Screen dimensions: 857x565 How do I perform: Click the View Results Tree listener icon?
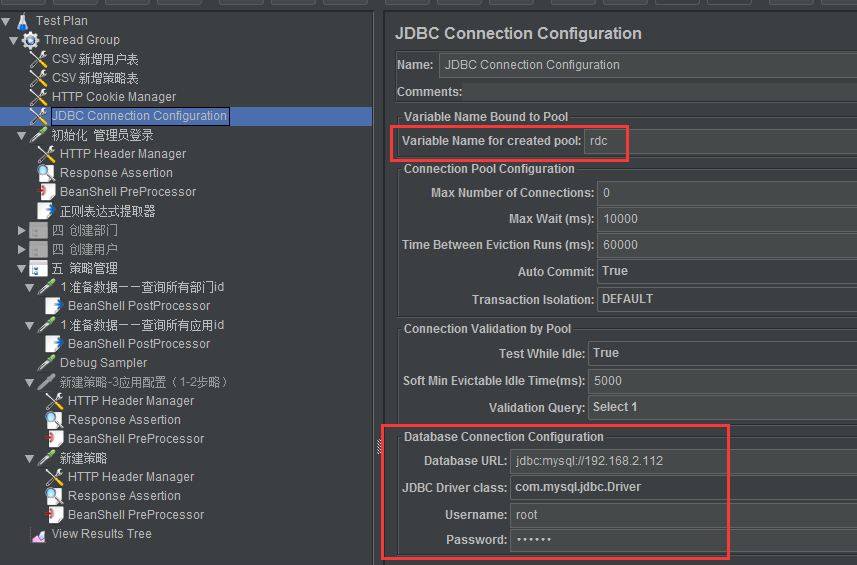[38, 535]
